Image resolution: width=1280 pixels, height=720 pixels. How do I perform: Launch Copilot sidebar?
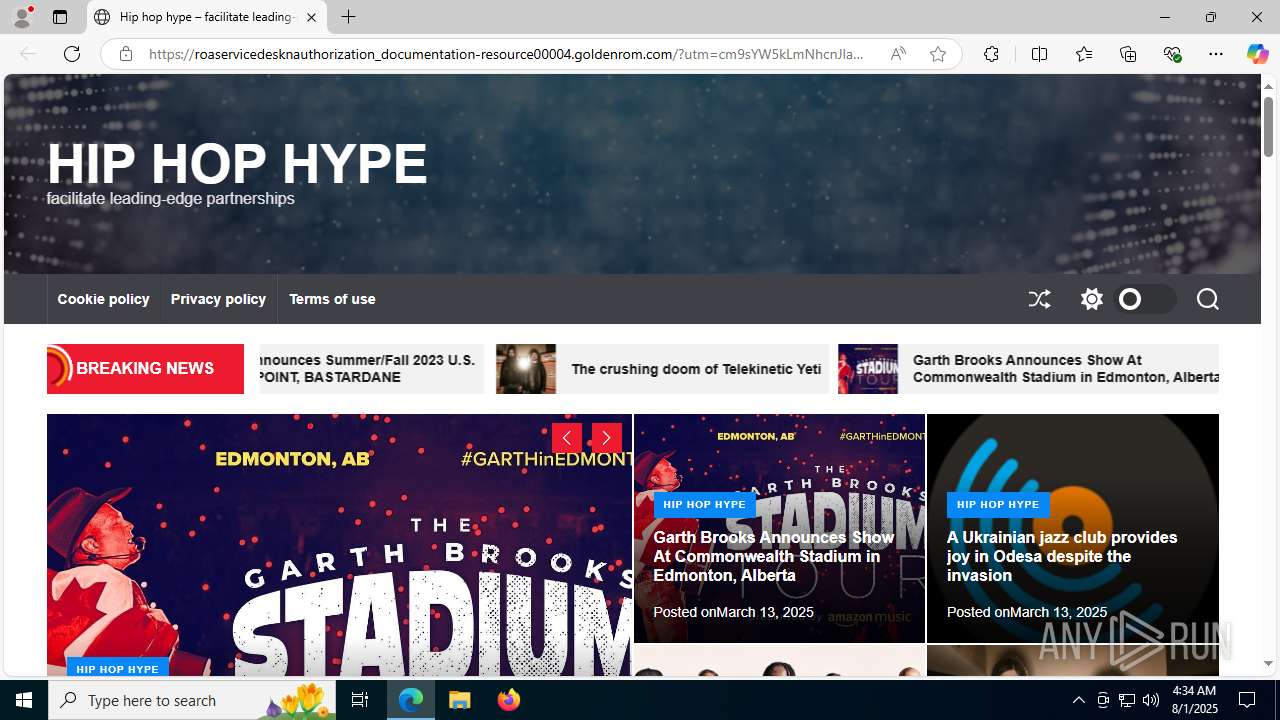pos(1257,54)
